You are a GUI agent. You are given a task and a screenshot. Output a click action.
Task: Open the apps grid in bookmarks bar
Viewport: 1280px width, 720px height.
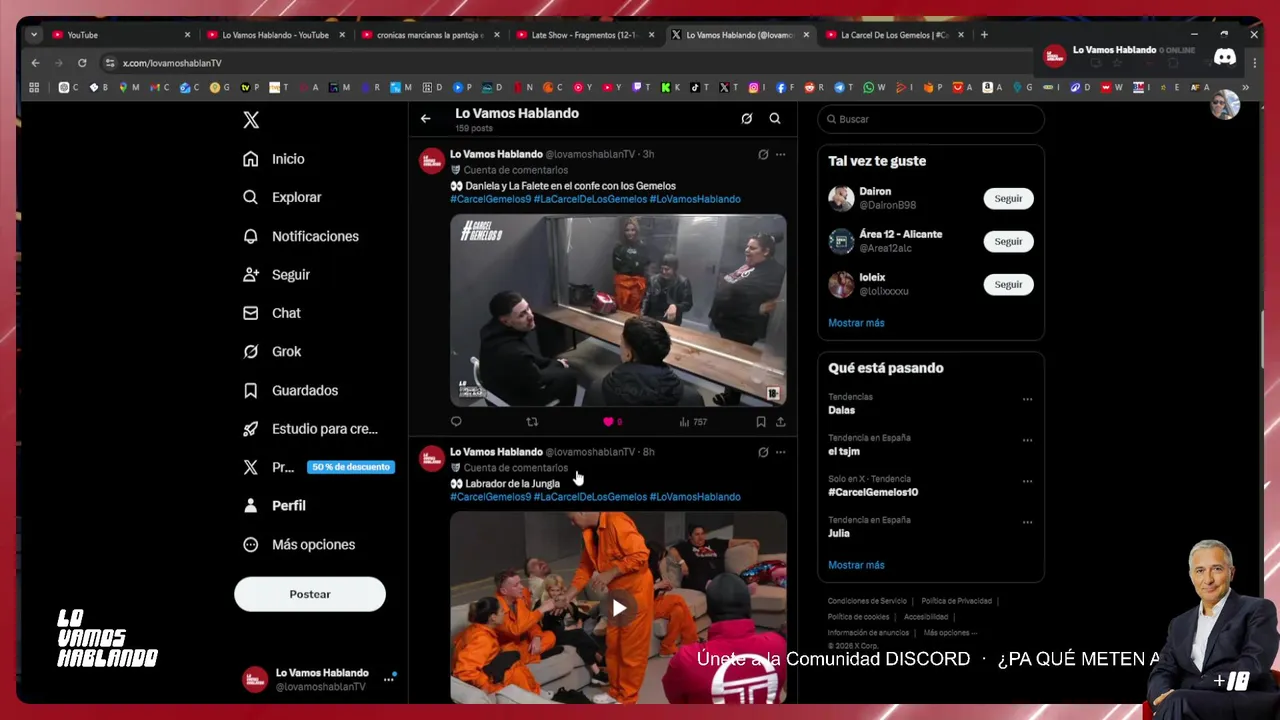(34, 88)
